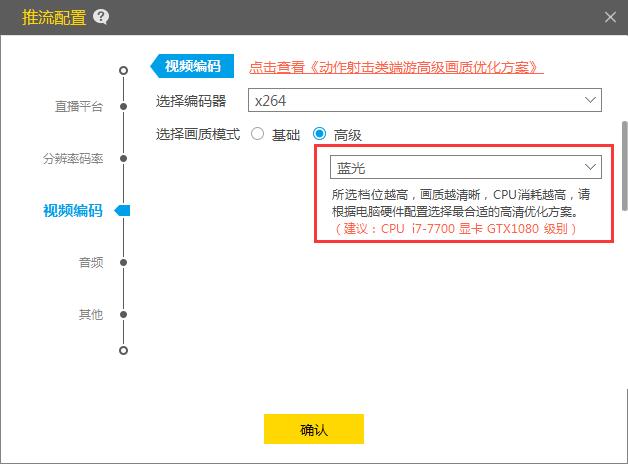Screen dimensions: 628x464
Task: Go to the 分辨率码率 section
Action: [x=73, y=159]
